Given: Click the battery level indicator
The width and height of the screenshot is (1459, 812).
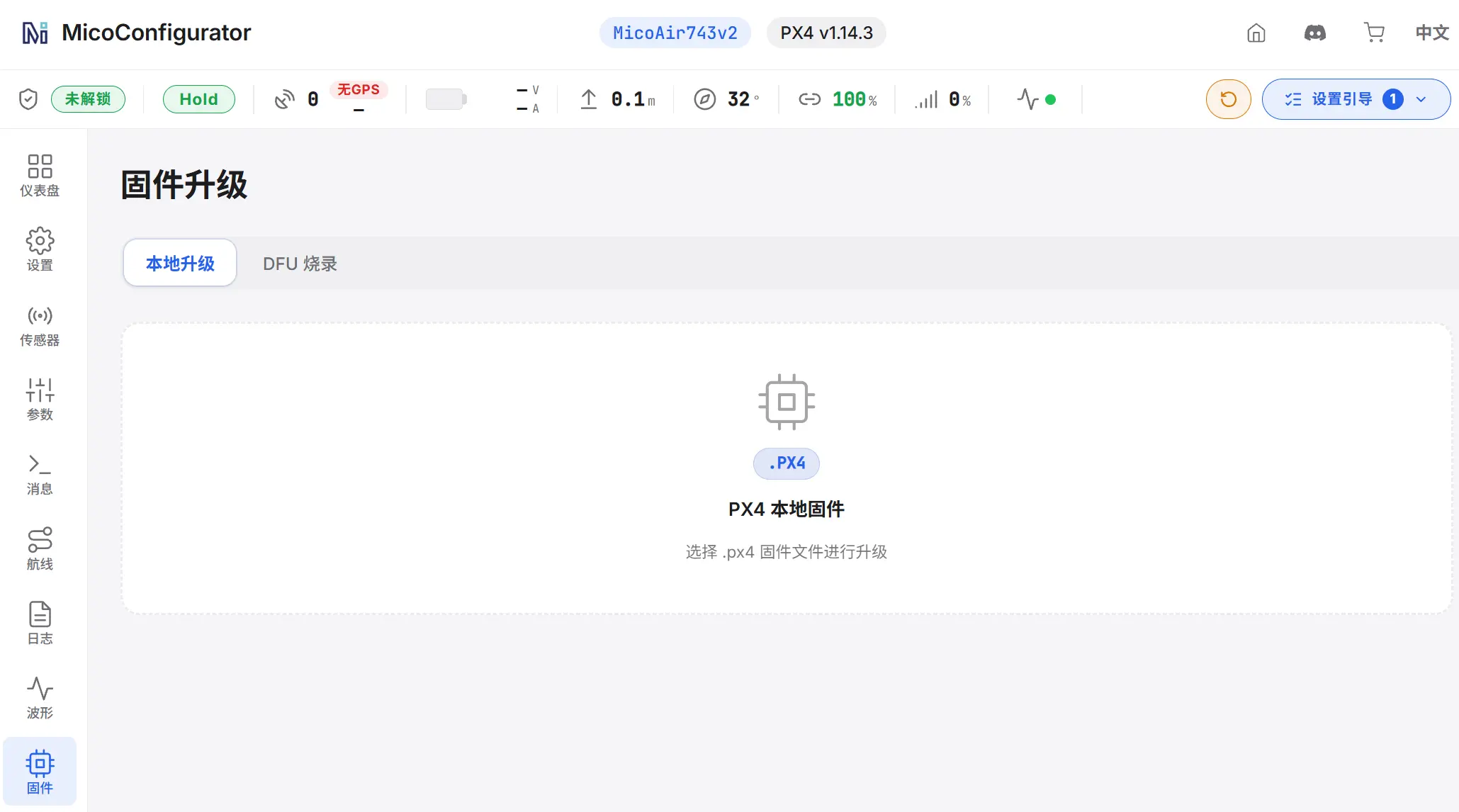Looking at the screenshot, I should 446,99.
